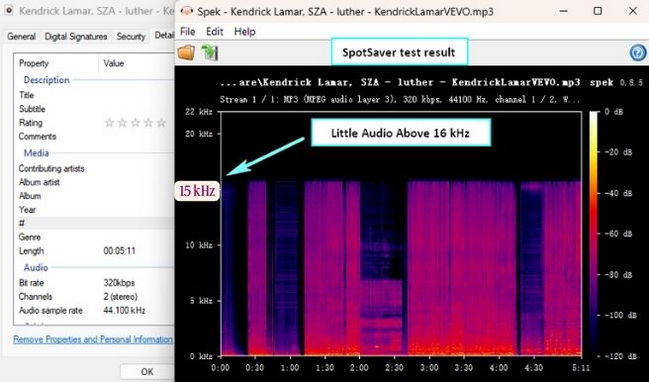Screen dimensions: 649x382
Task: Select the Genre property row
Action: click(x=94, y=237)
